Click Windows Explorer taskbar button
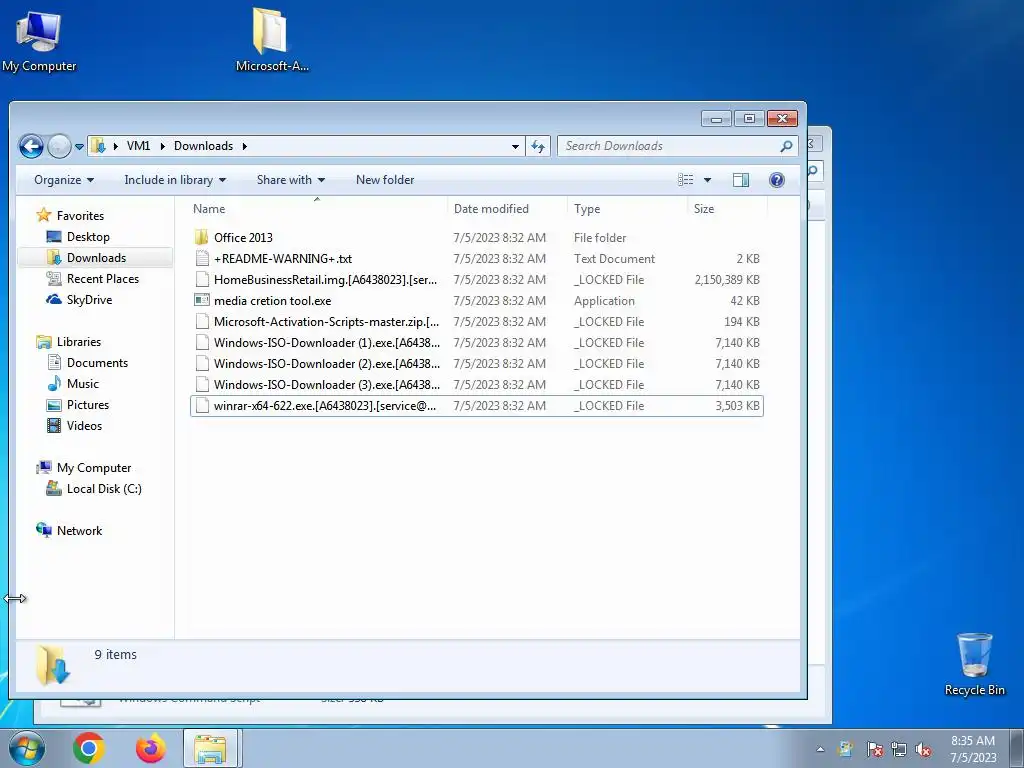 211,748
